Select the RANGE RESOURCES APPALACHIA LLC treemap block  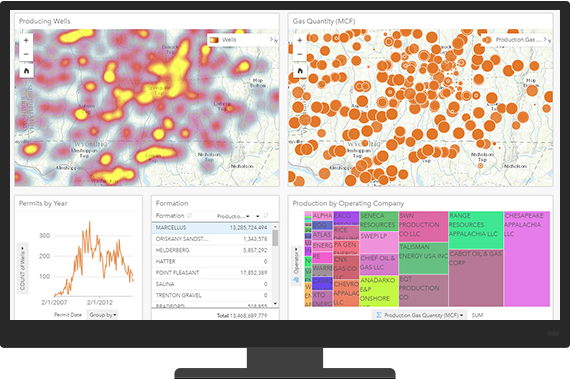[476, 230]
